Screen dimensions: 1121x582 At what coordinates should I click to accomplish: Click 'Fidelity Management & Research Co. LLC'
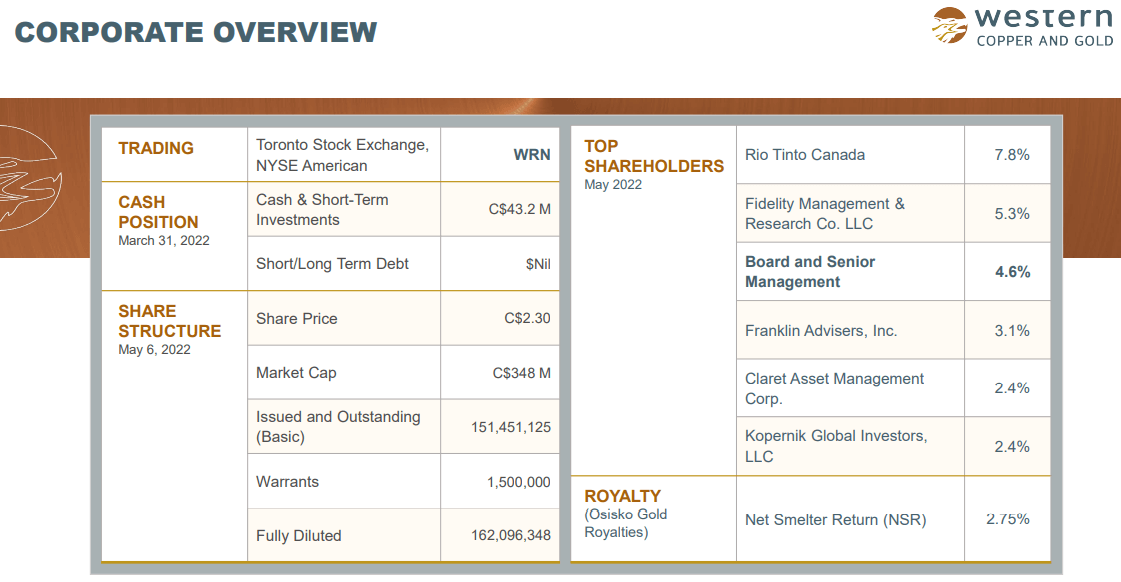tap(825, 214)
